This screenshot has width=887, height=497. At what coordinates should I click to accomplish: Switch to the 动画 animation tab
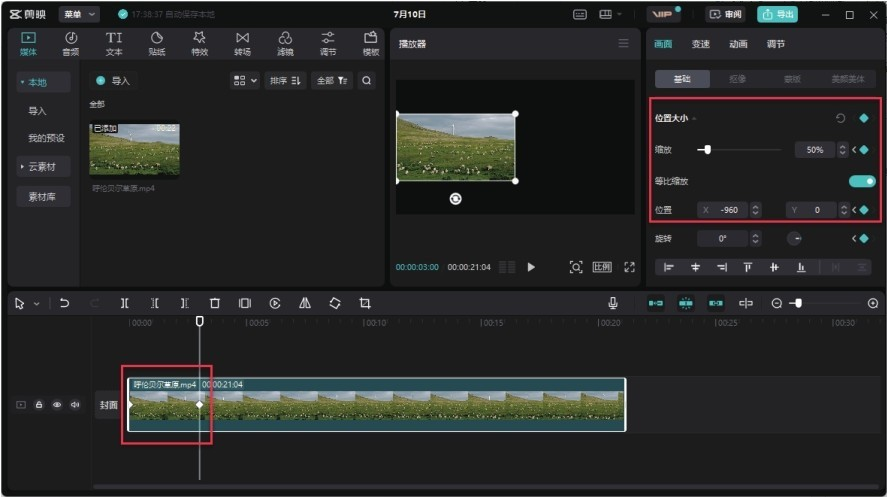click(x=738, y=44)
